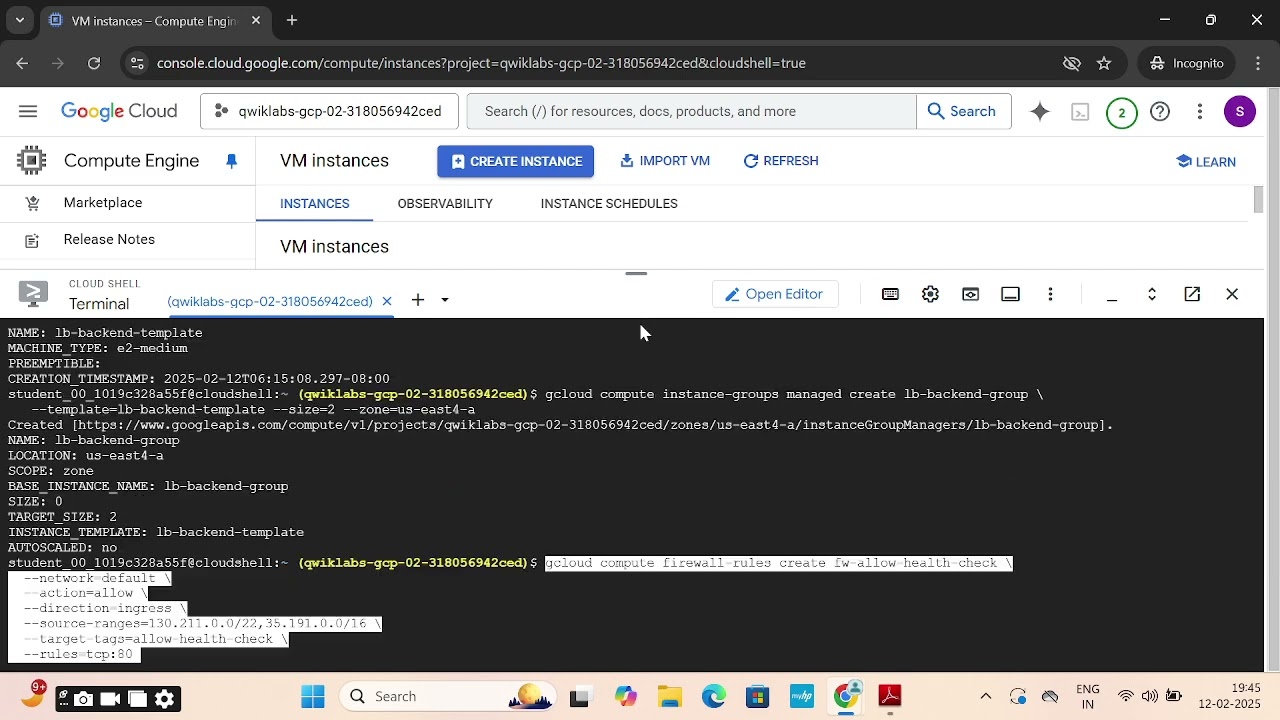Open the account avatar labeled S

pos(1240,111)
